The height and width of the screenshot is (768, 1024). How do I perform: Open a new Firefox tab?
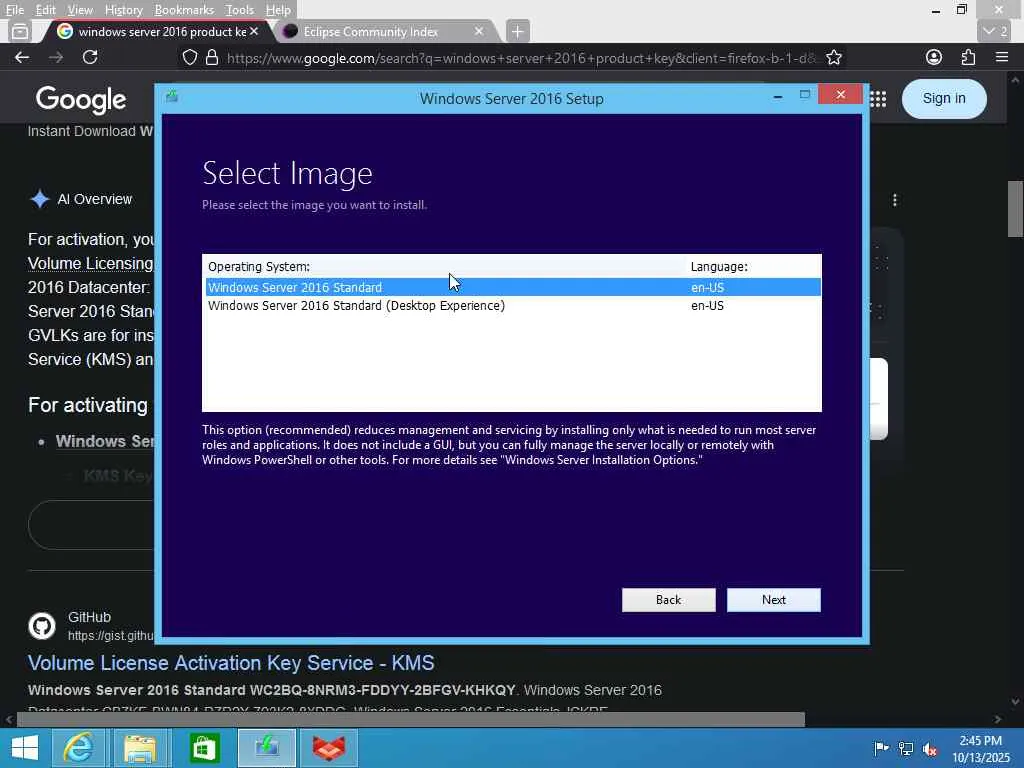(x=517, y=31)
